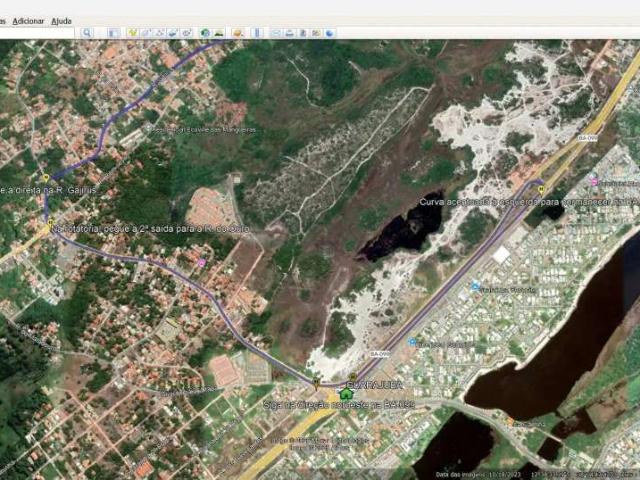Click the pink place icon at the right edge

[x=594, y=182]
